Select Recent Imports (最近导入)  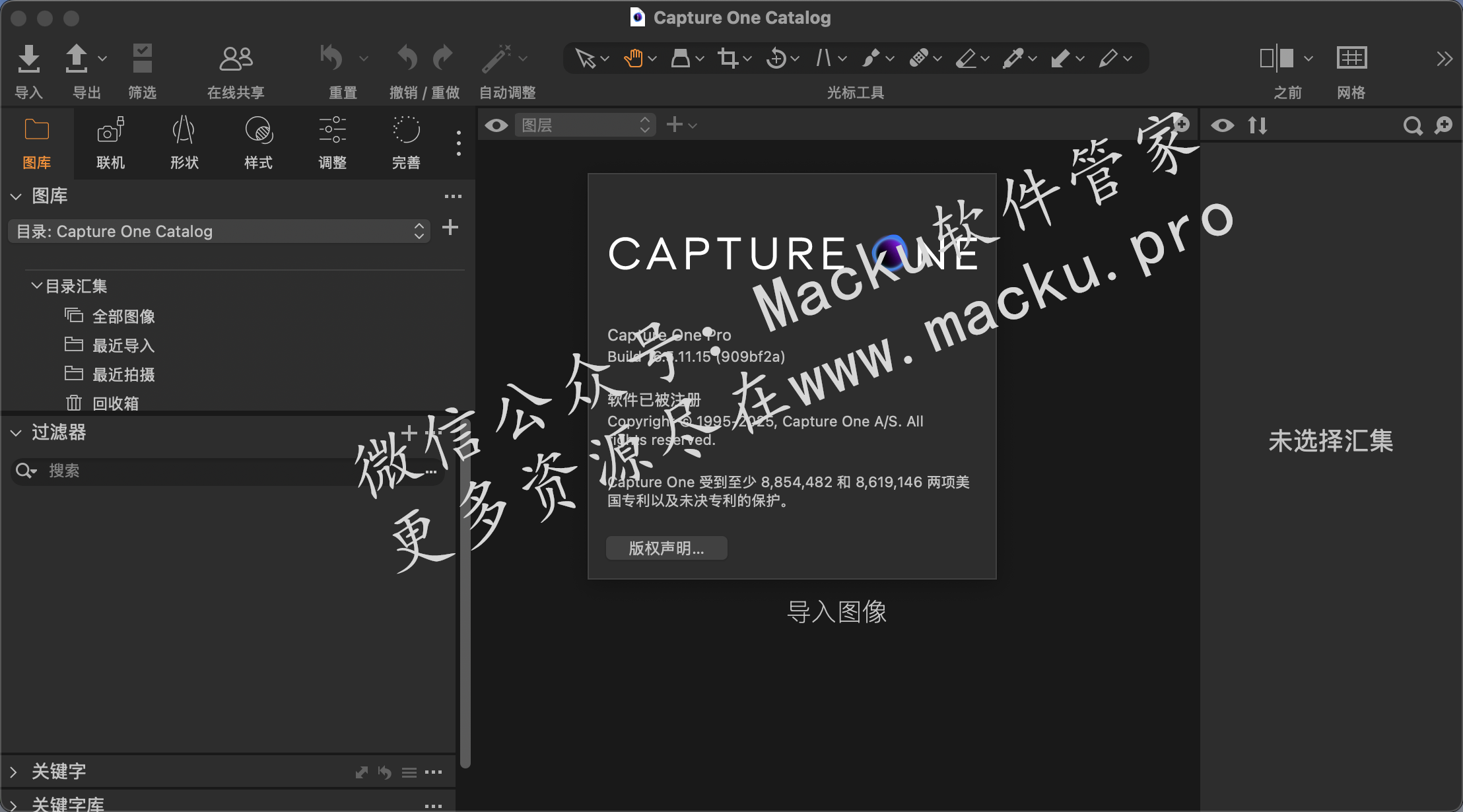tap(123, 345)
